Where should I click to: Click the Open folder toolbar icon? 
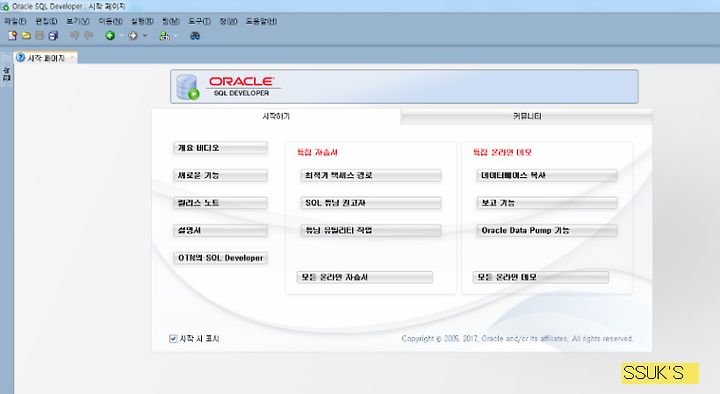point(26,35)
